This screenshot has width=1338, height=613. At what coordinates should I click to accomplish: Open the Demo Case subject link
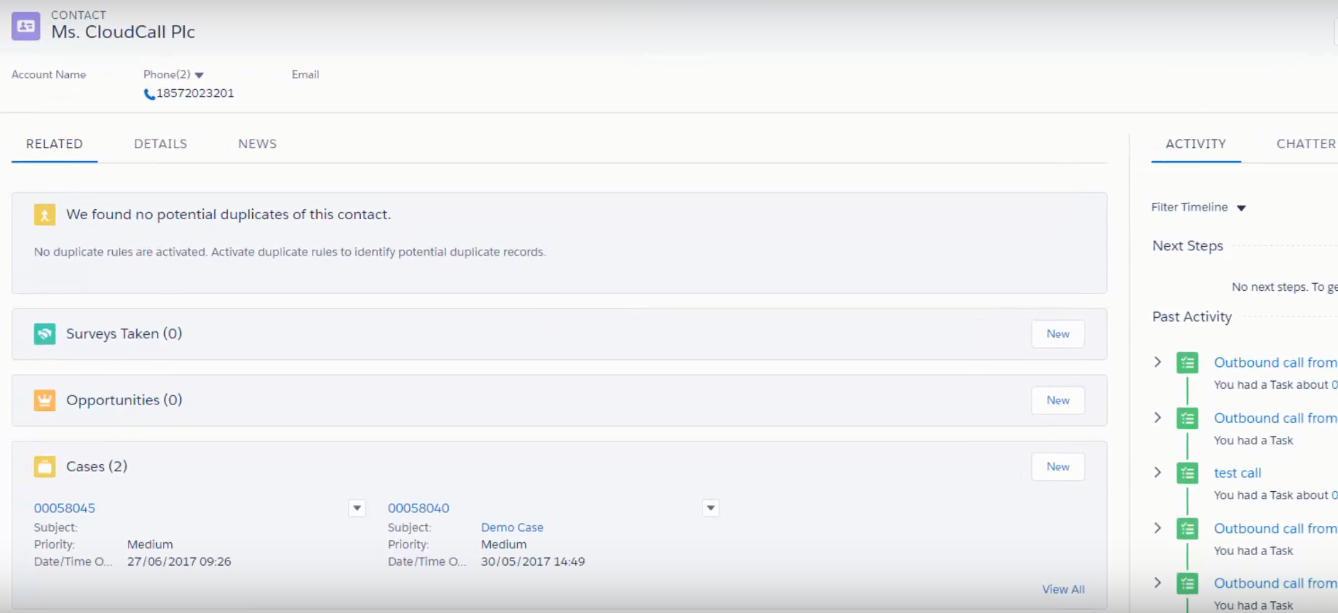[x=512, y=527]
